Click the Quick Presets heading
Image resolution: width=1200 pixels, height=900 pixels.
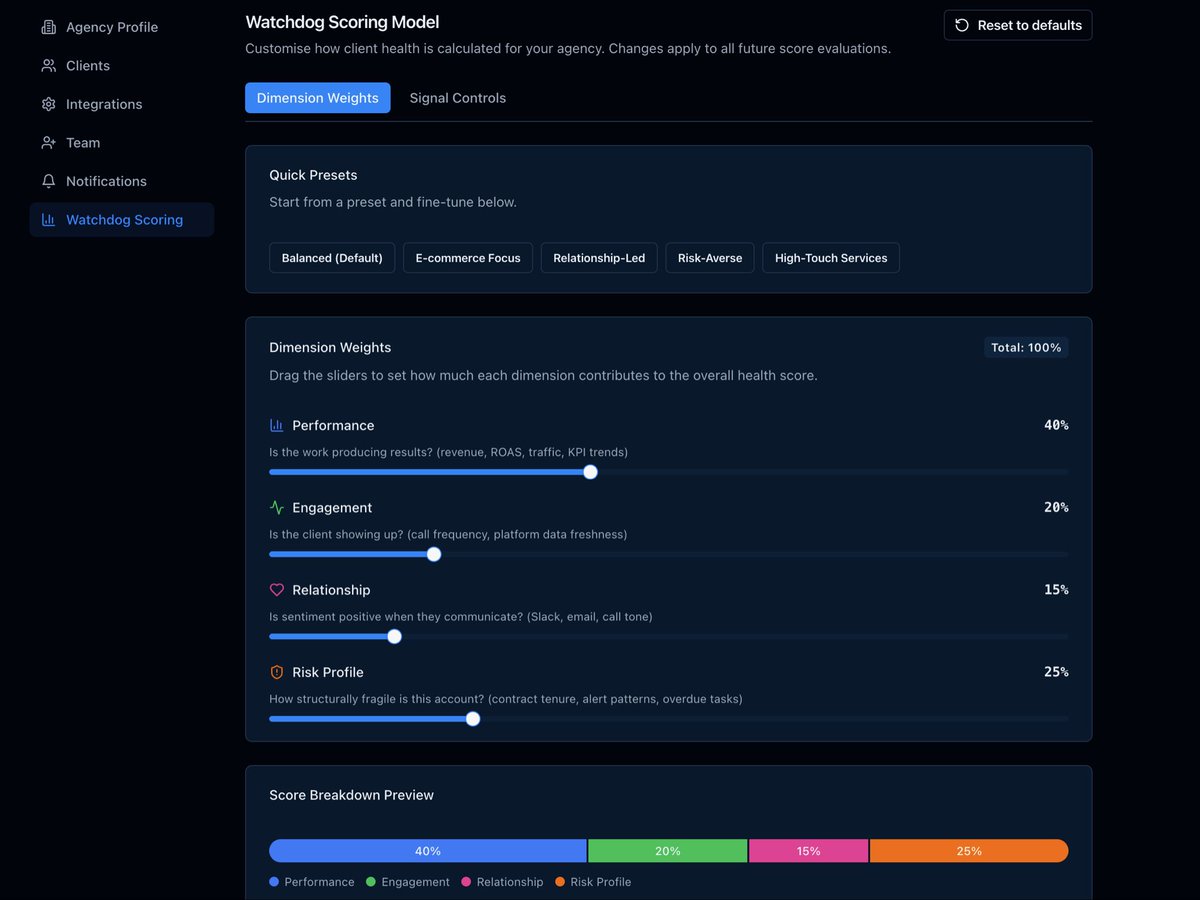tap(313, 175)
